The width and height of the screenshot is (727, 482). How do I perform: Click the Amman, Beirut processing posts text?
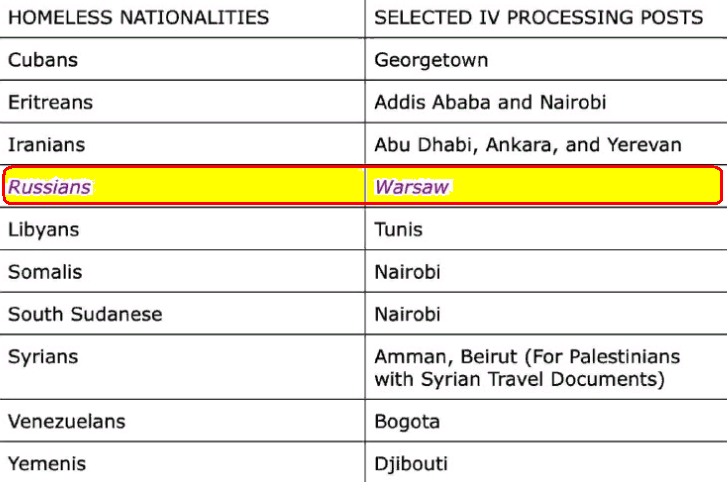click(527, 368)
